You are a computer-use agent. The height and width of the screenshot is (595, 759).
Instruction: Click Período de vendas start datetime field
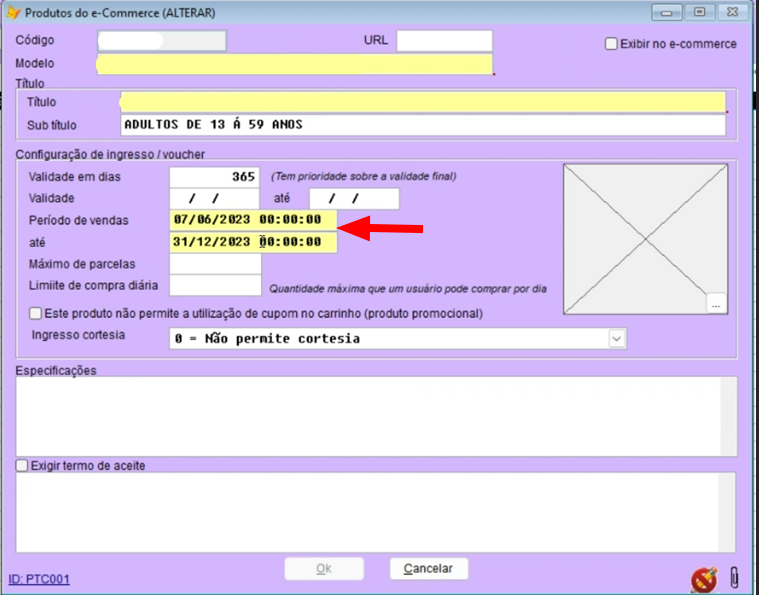pos(253,220)
